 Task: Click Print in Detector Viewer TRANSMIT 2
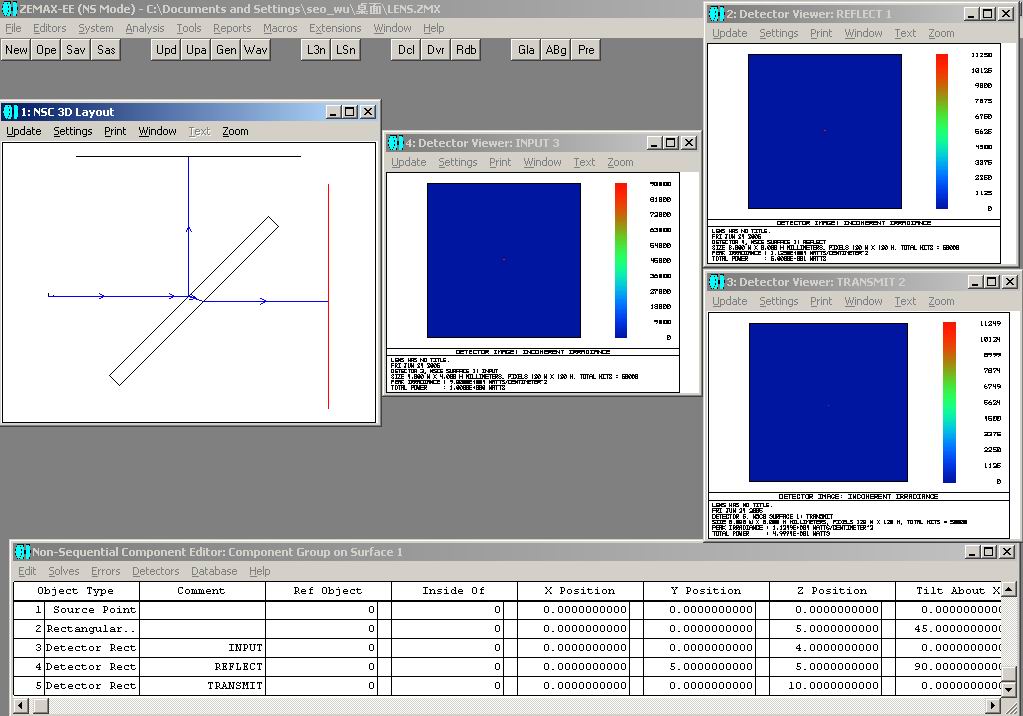click(x=821, y=302)
